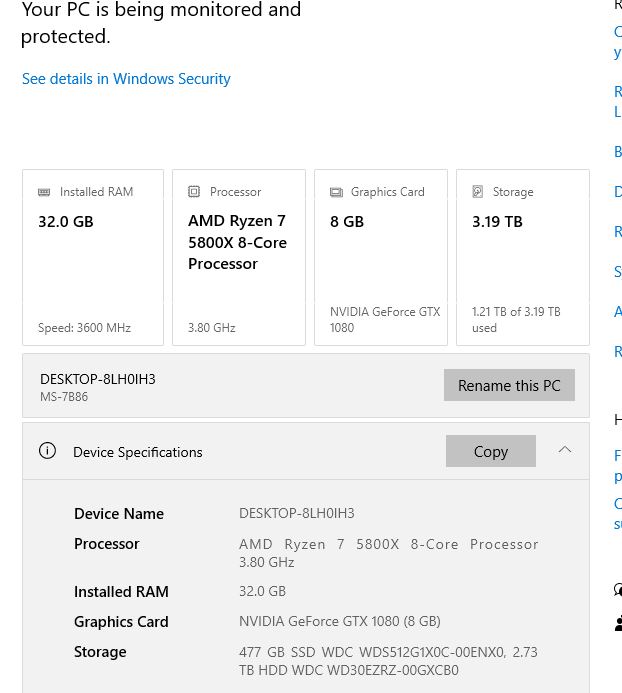Click the Speed: 3600 MHz text

[84, 328]
